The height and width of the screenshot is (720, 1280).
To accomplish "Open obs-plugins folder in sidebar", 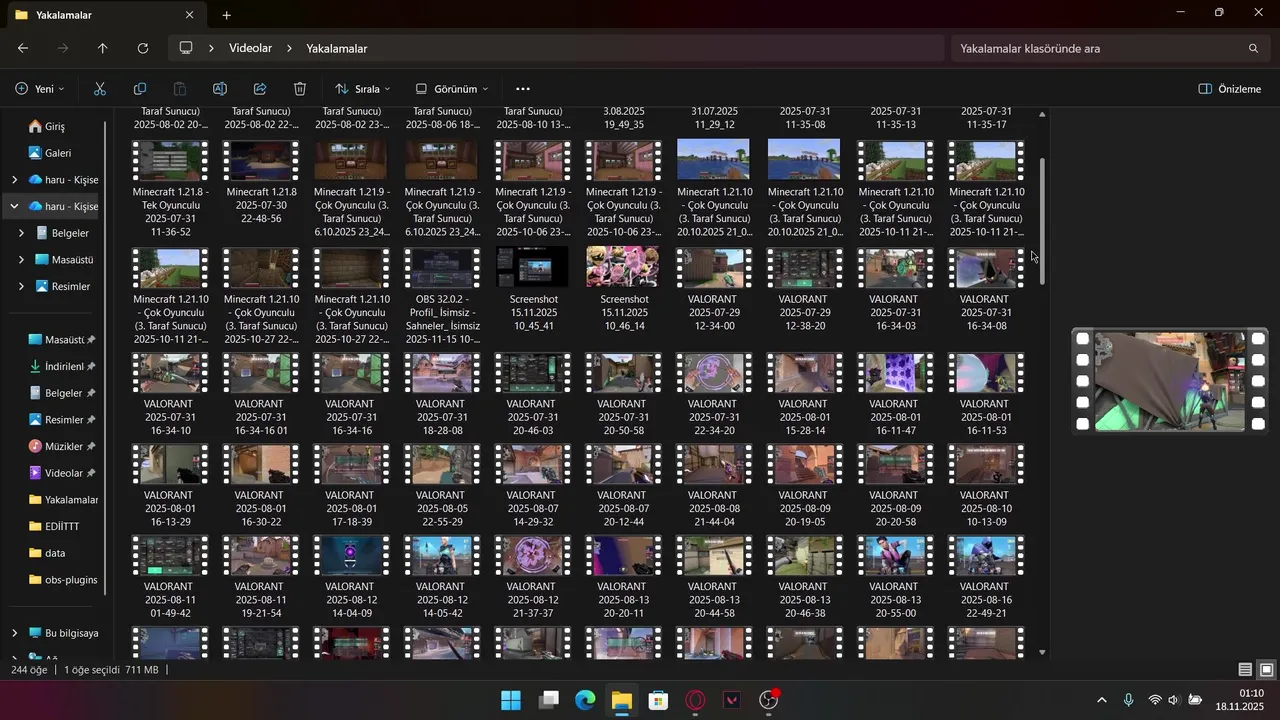I will [x=64, y=579].
